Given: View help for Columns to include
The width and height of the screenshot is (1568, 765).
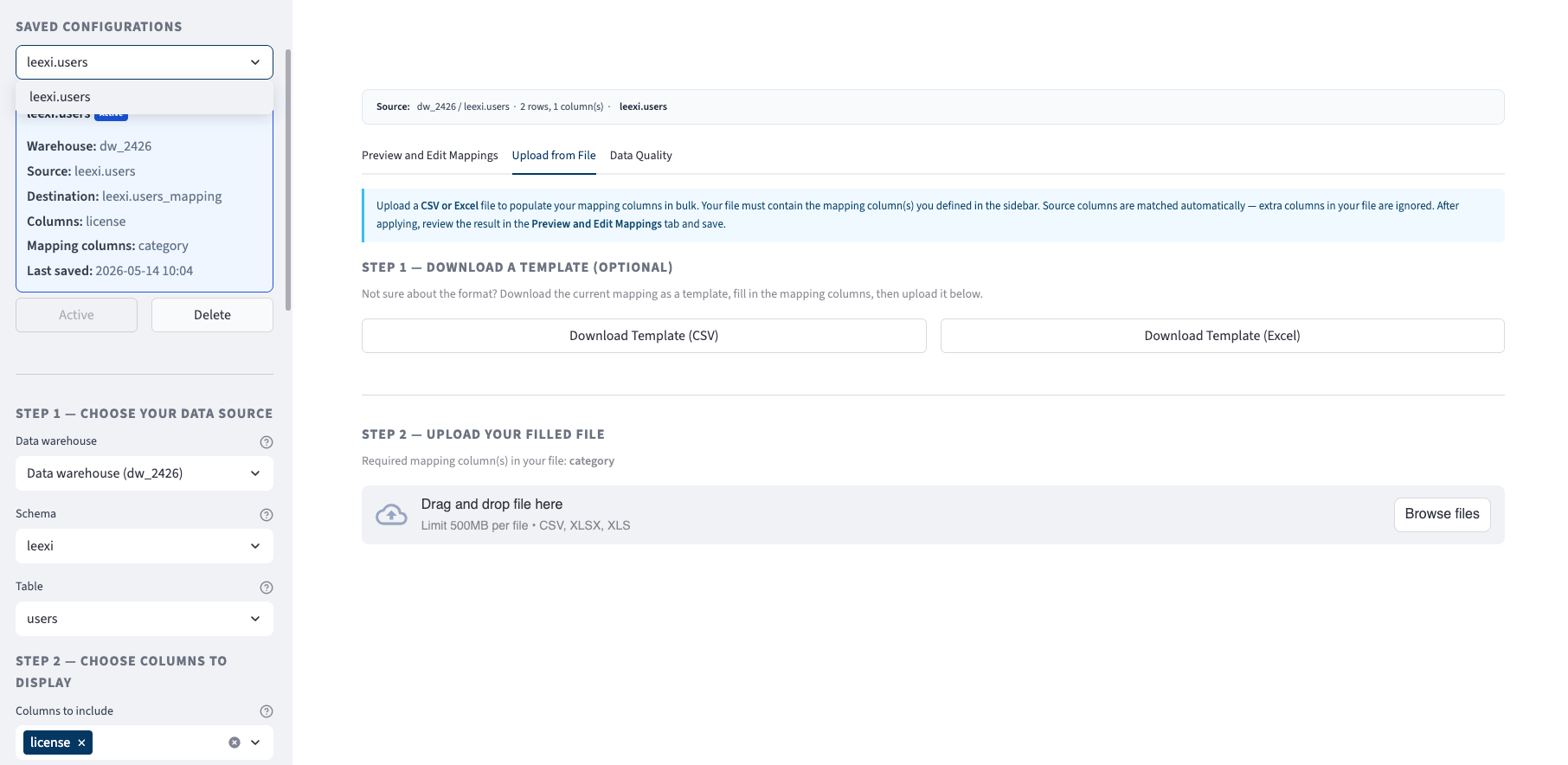Looking at the screenshot, I should coord(267,711).
